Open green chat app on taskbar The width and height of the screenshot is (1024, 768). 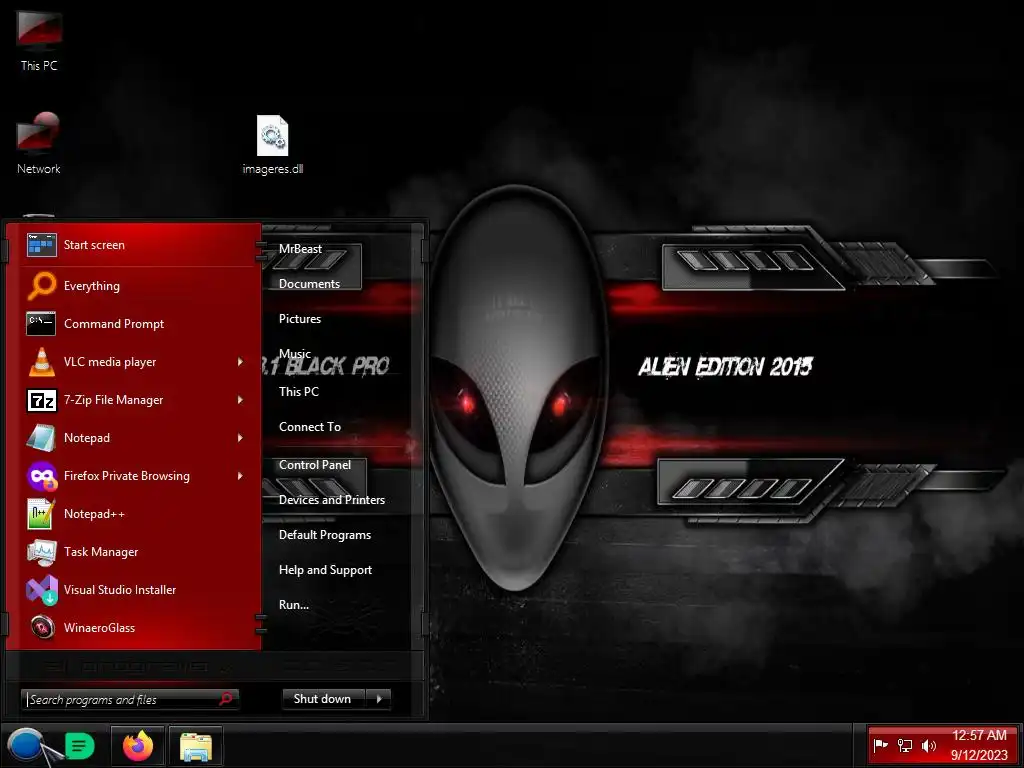[80, 746]
